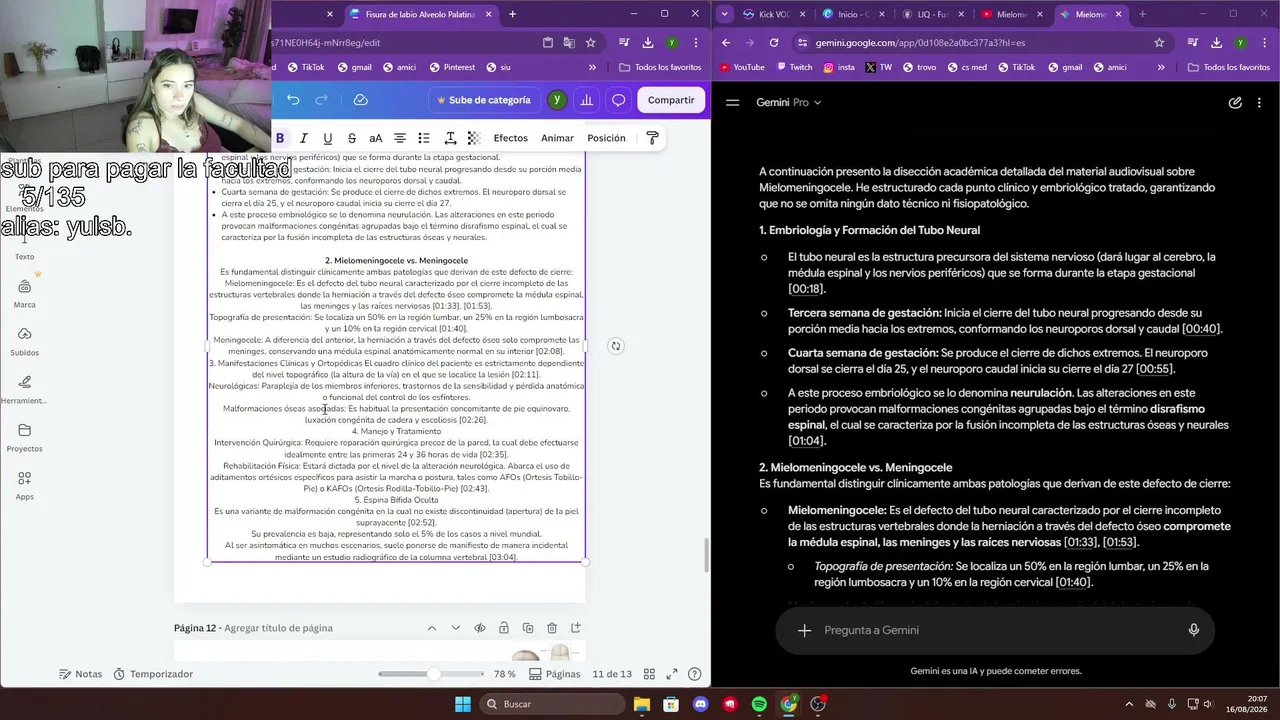Open Canva comments bubble icon
The height and width of the screenshot is (720, 1280).
619,100
